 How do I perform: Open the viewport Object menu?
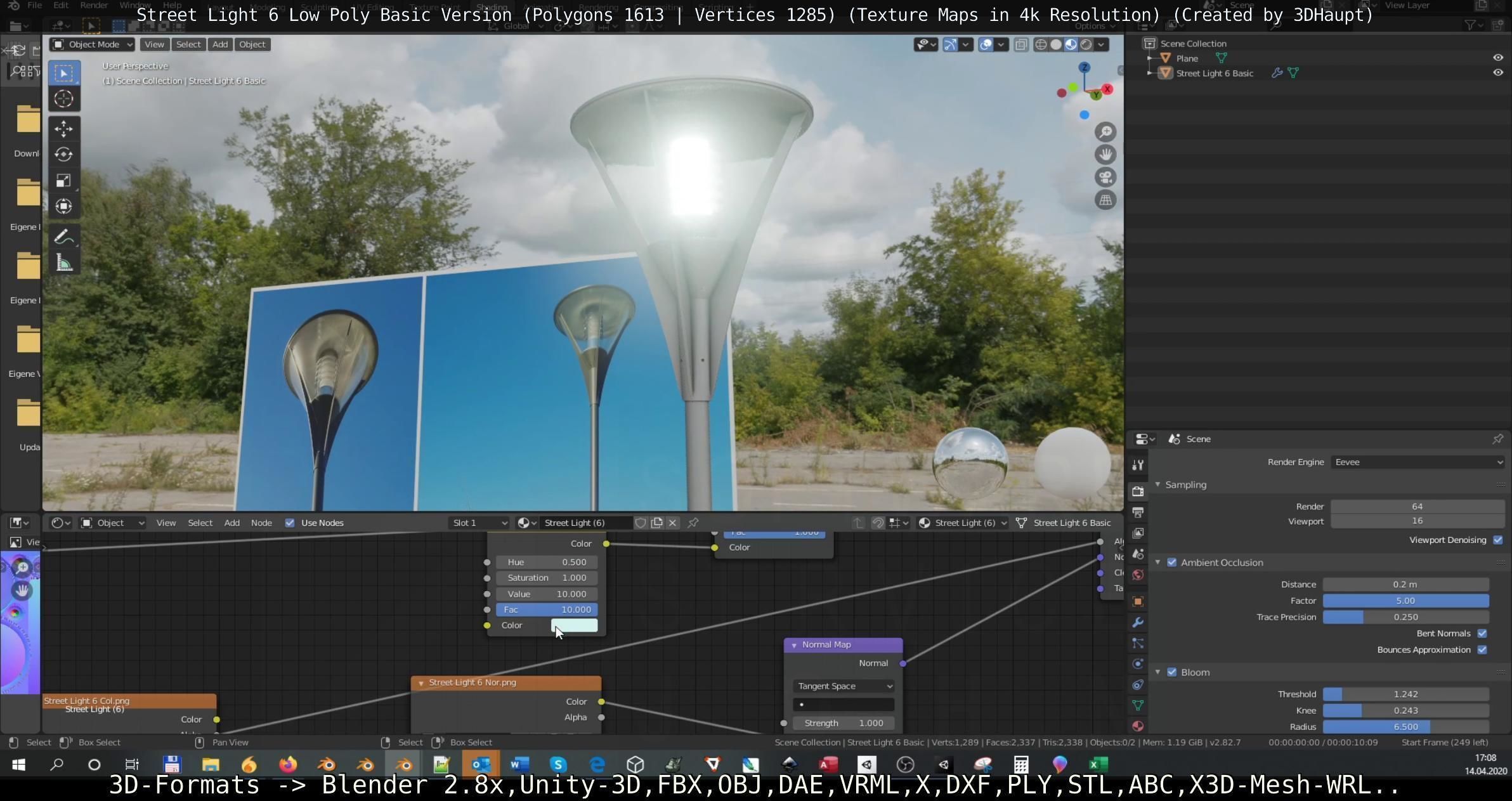(x=252, y=44)
